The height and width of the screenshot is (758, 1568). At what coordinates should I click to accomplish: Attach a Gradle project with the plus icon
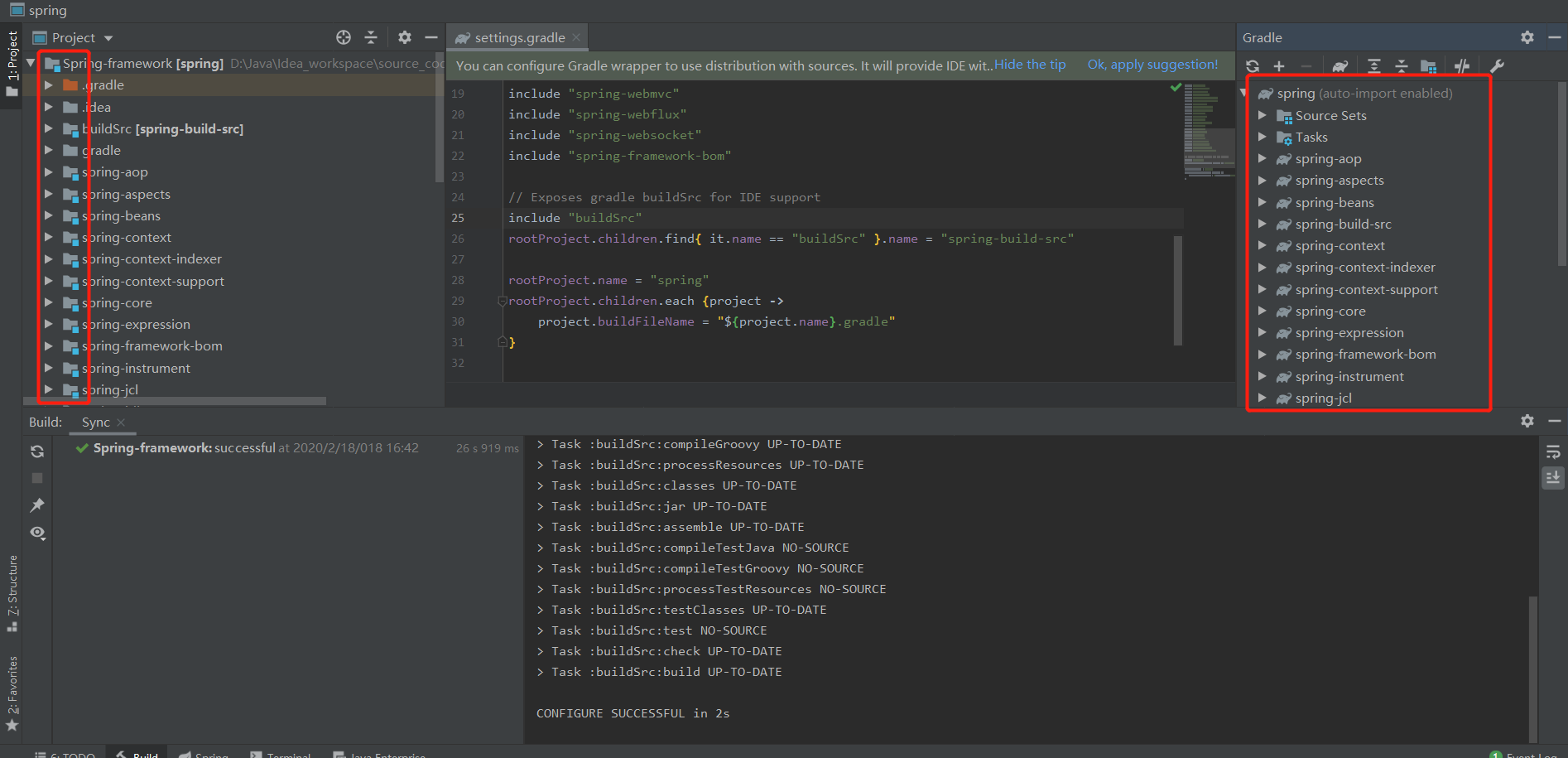click(1279, 66)
